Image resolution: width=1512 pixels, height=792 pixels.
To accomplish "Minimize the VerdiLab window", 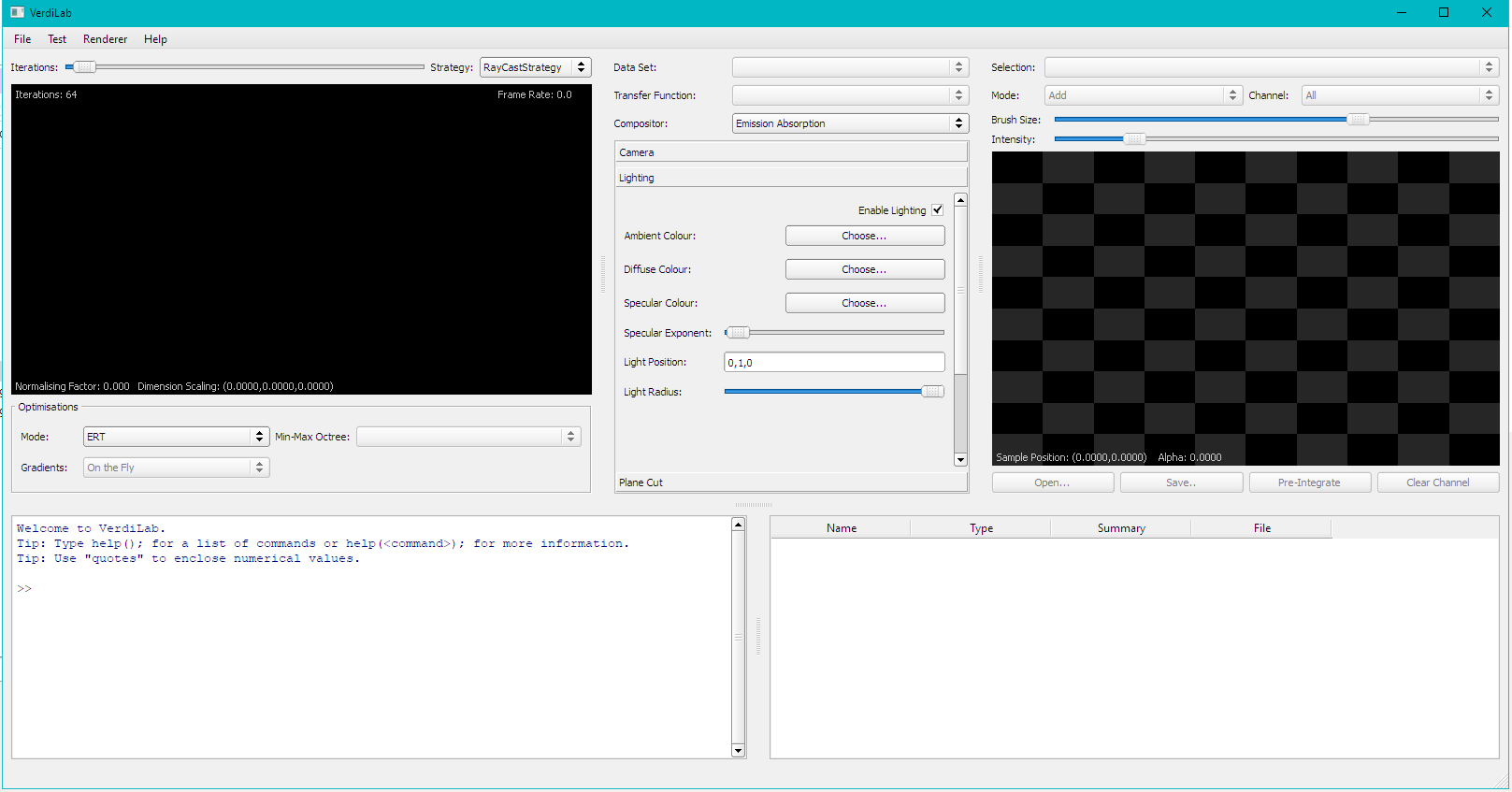I will click(x=1401, y=12).
